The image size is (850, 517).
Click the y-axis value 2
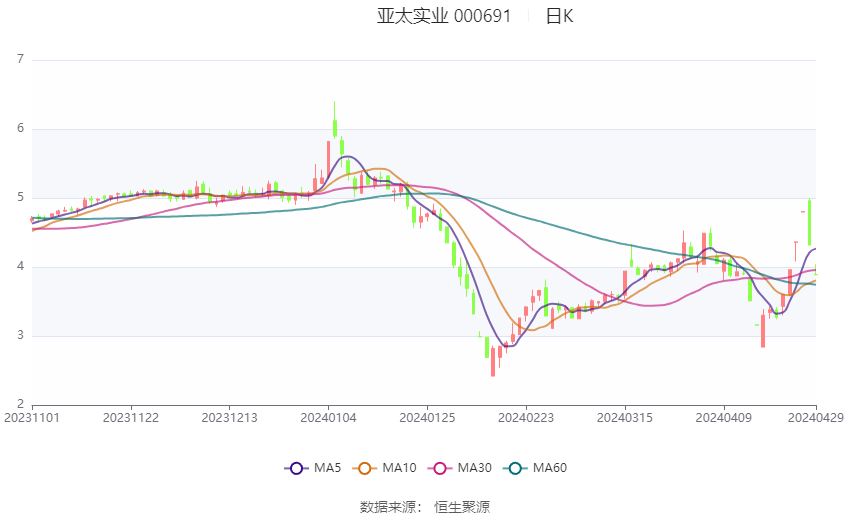pos(21,404)
